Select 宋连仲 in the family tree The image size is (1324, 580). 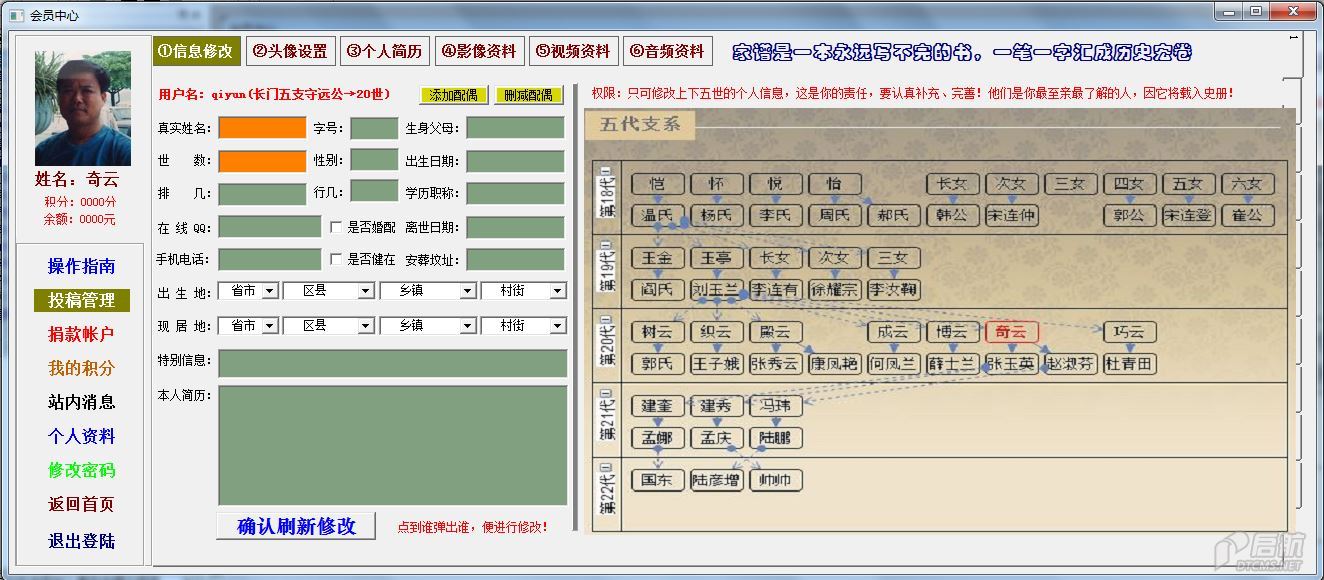1012,215
